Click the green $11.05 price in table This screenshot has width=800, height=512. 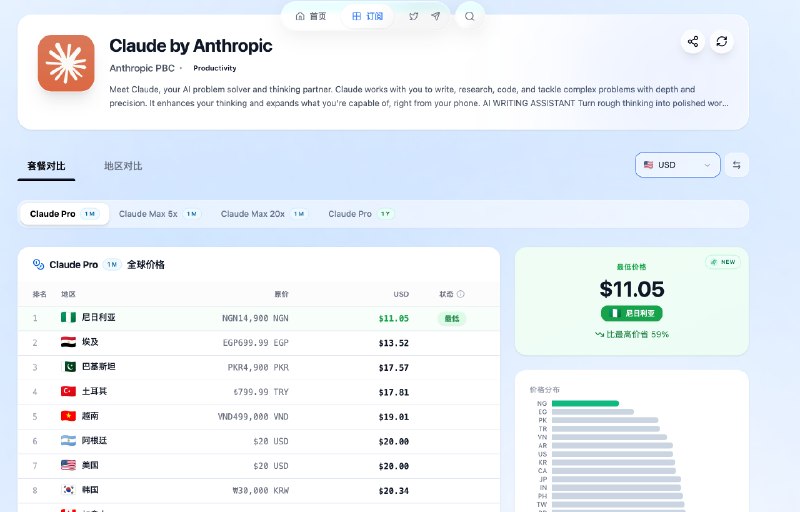tap(393, 318)
